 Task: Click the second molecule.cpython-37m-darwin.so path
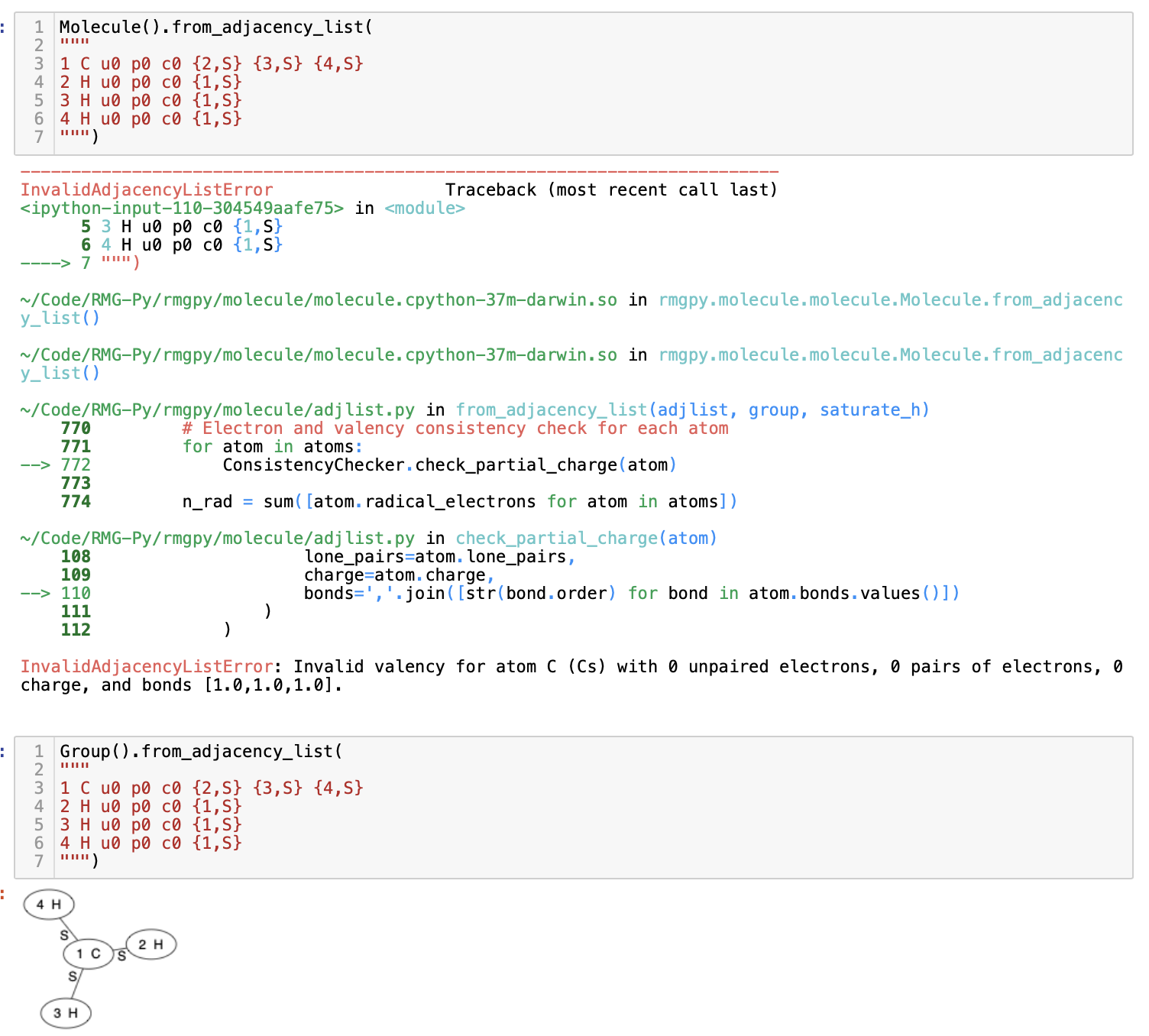319,355
